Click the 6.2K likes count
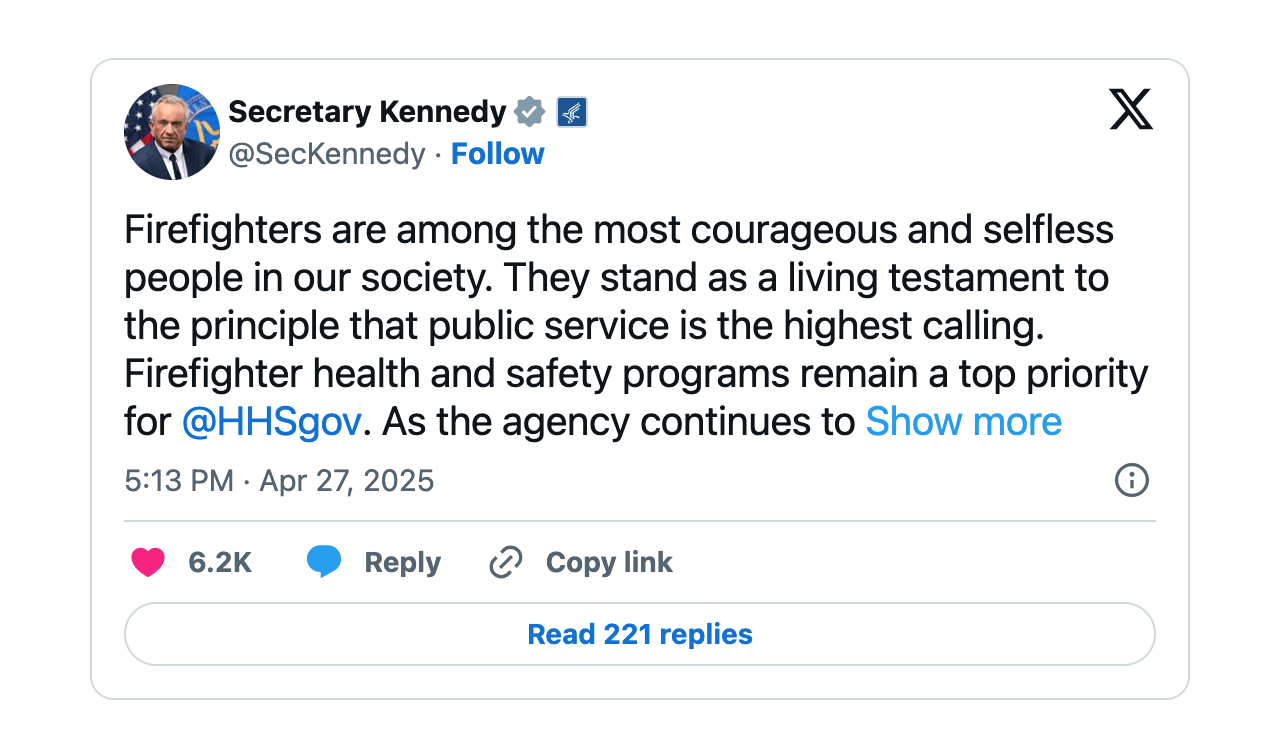Screen dimensions: 1272x748 [220, 563]
